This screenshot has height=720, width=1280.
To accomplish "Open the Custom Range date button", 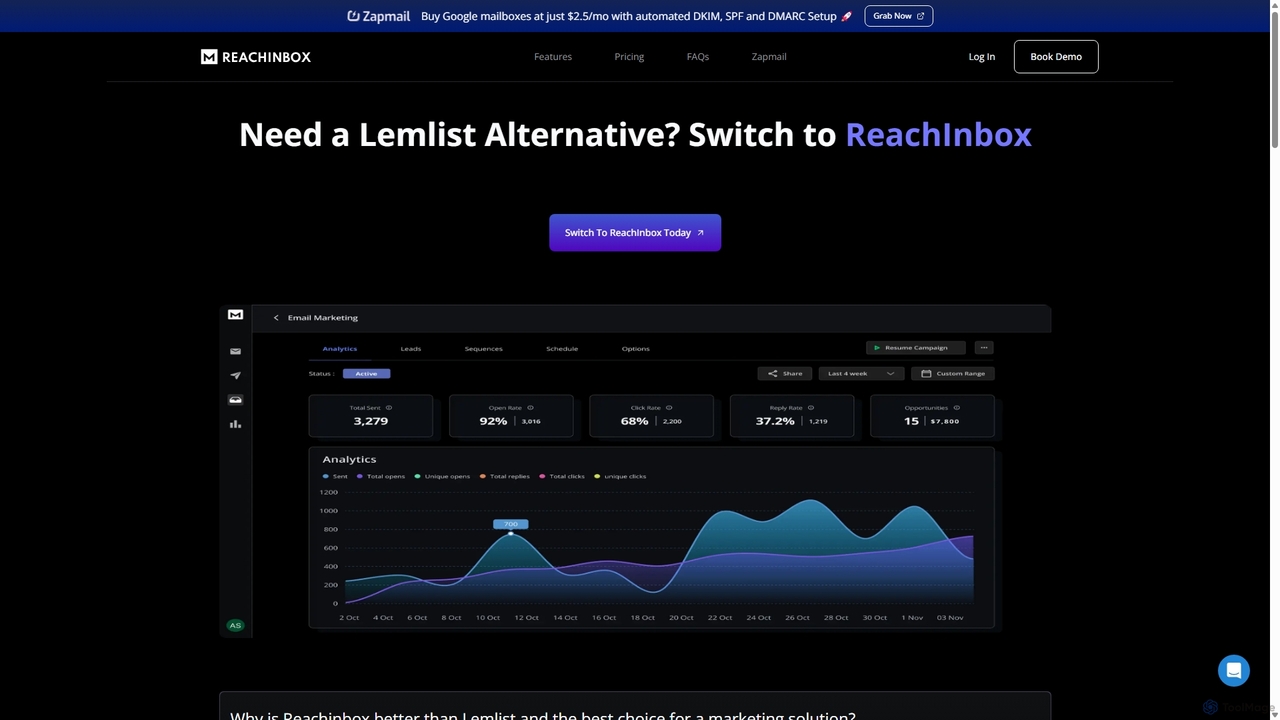I will tap(953, 373).
